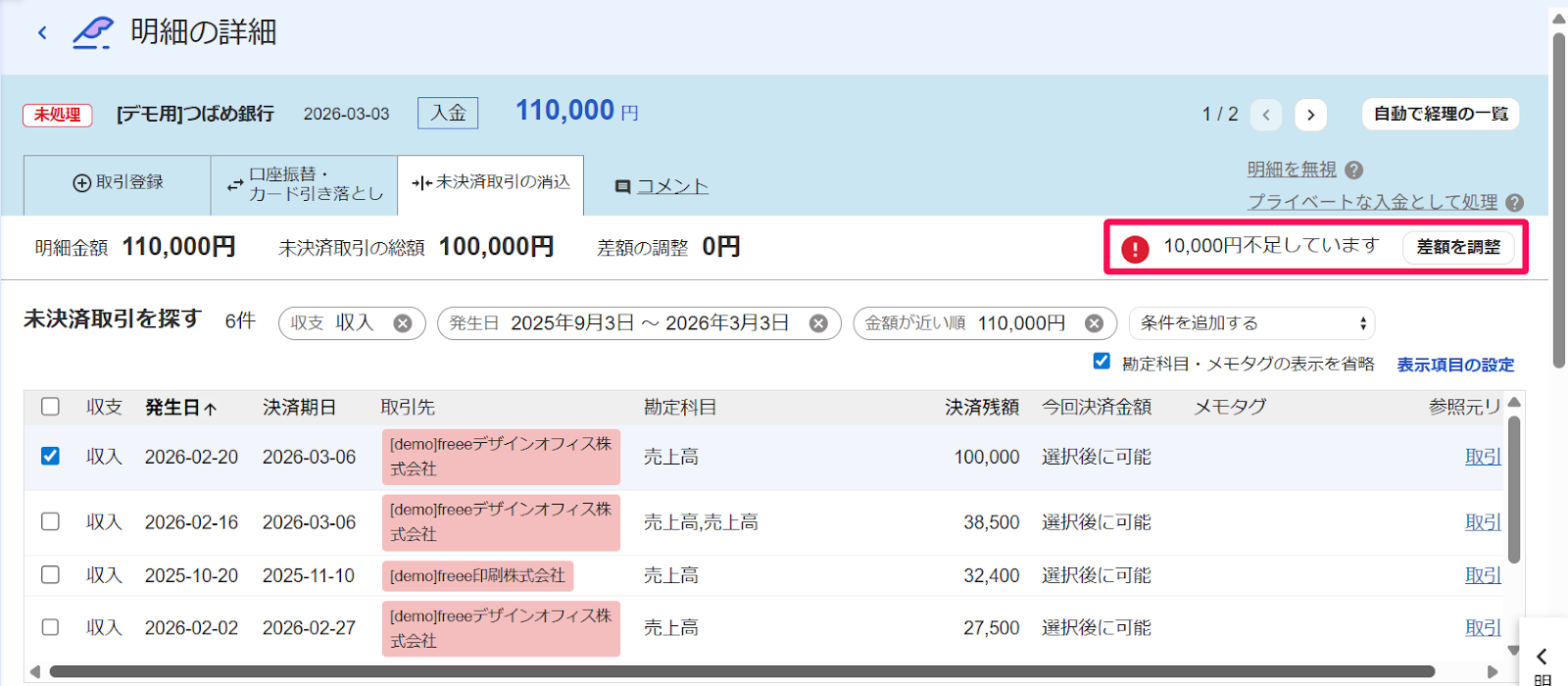The width and height of the screenshot is (1568, 686).
Task: Click the freee swallow logo
Action: coord(93,32)
